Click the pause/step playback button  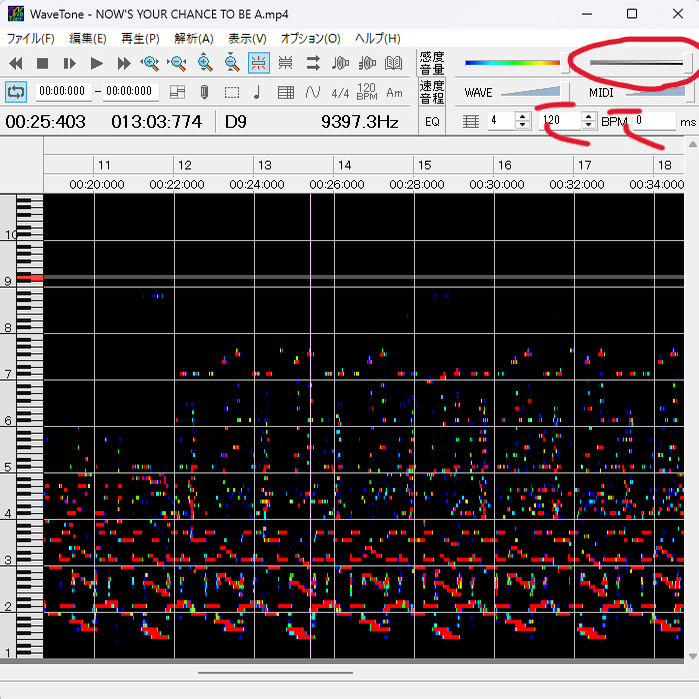70,63
